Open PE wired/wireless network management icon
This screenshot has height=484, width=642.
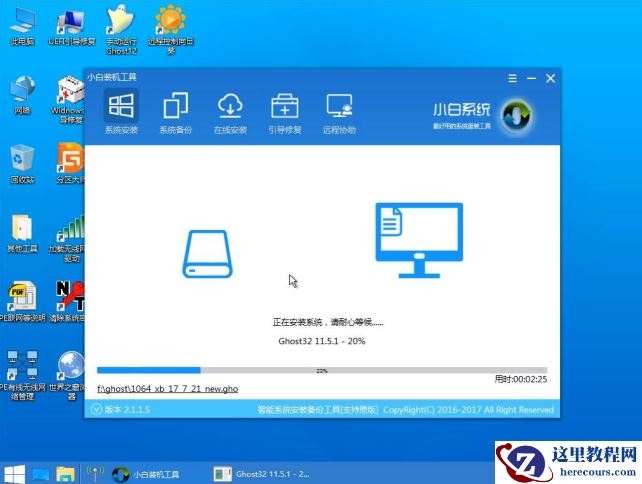(23, 375)
